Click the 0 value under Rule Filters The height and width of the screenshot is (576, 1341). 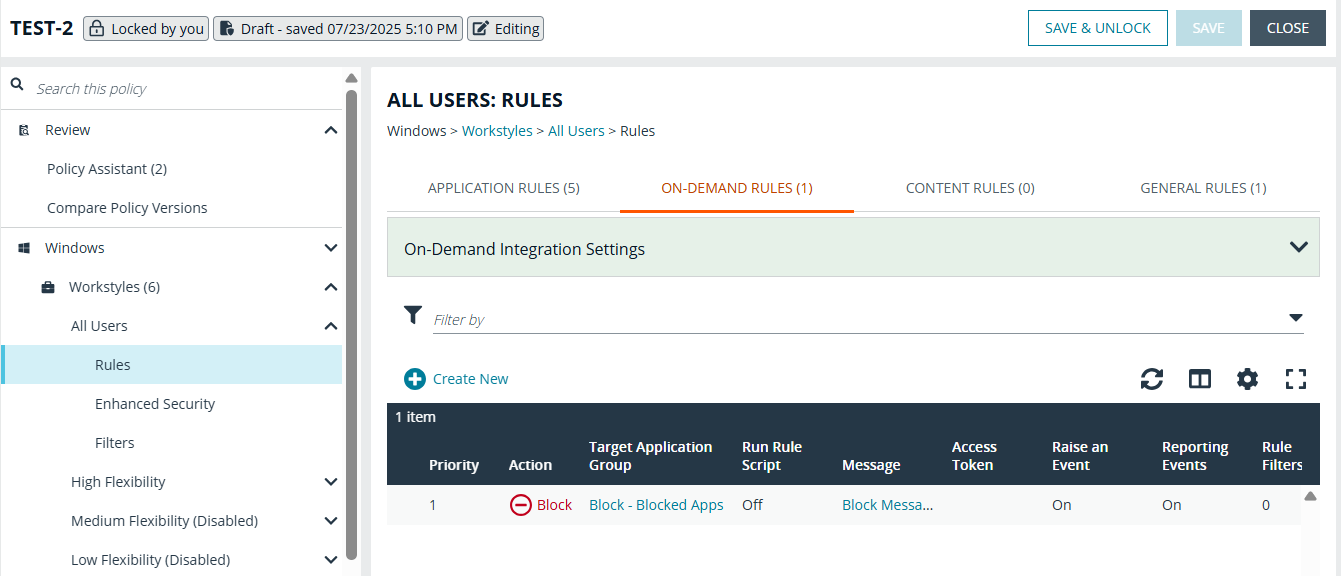click(x=1266, y=505)
